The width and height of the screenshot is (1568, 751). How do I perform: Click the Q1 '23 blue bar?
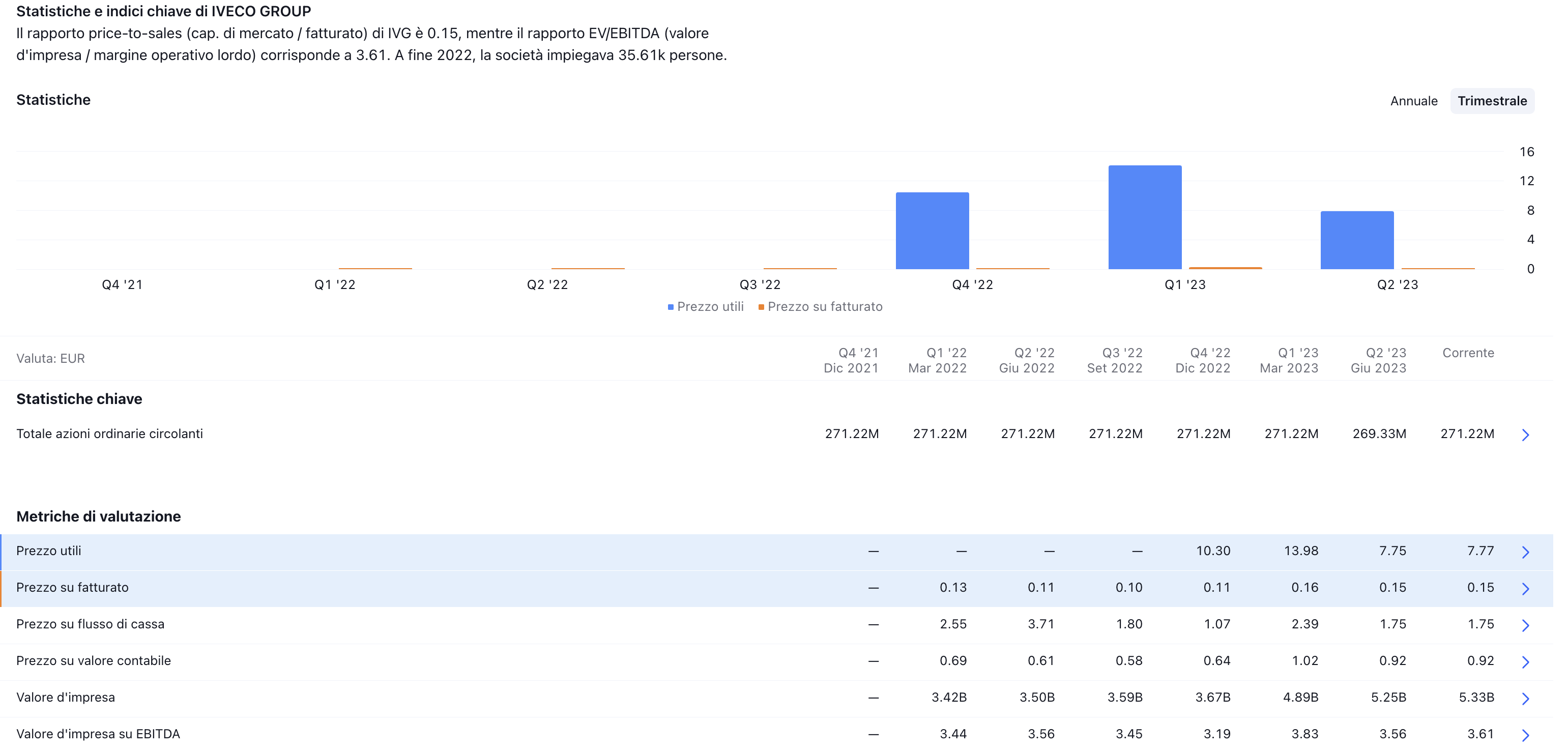coord(1144,217)
